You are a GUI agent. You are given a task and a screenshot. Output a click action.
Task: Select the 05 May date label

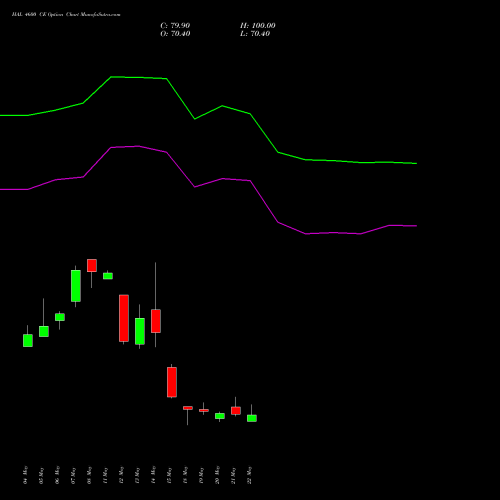coord(42,475)
